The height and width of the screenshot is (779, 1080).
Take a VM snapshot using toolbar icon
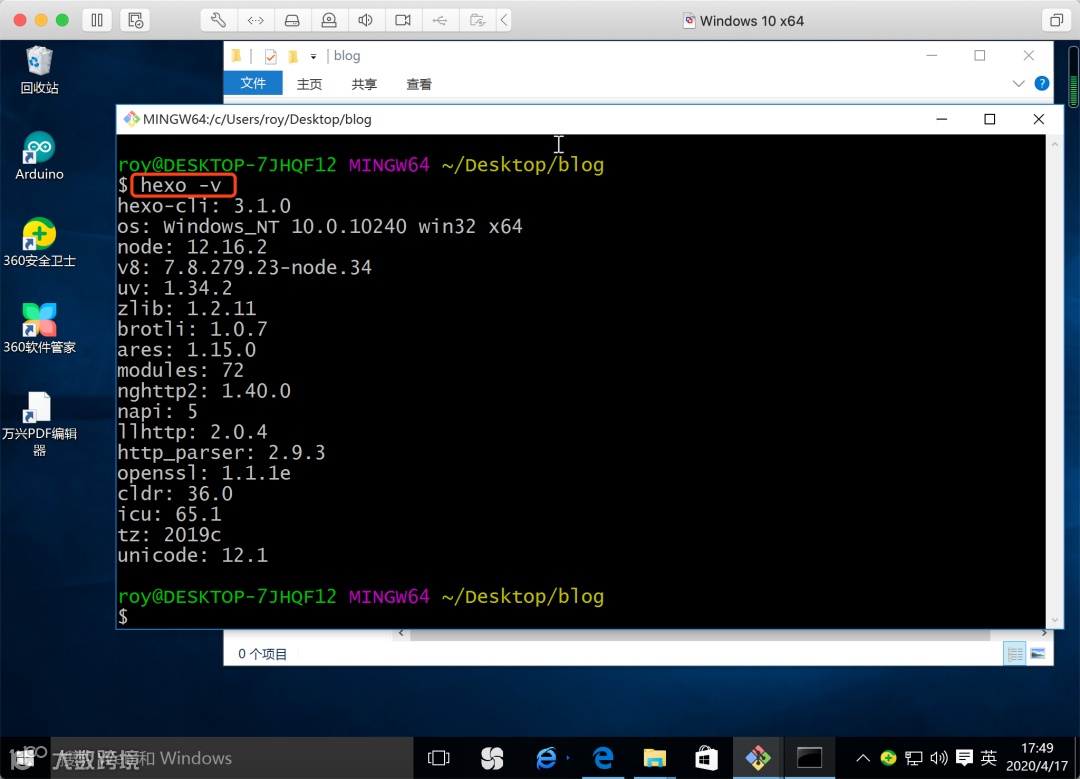[x=135, y=20]
